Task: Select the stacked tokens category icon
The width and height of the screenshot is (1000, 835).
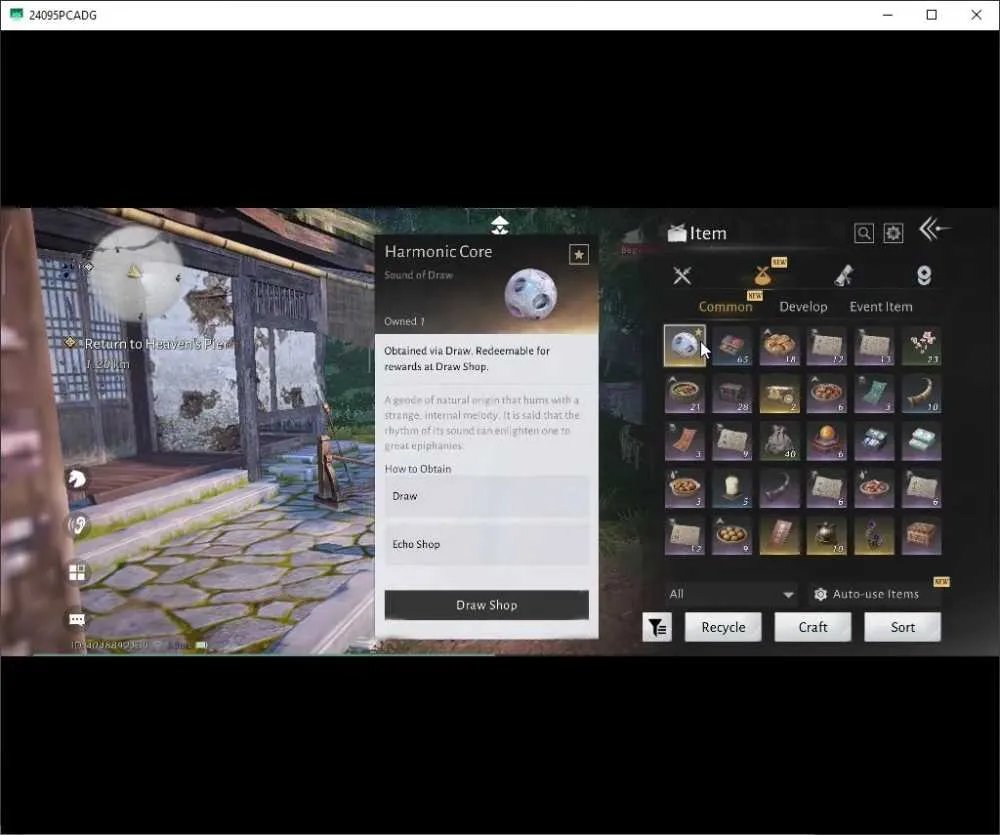Action: pyautogui.click(x=923, y=276)
